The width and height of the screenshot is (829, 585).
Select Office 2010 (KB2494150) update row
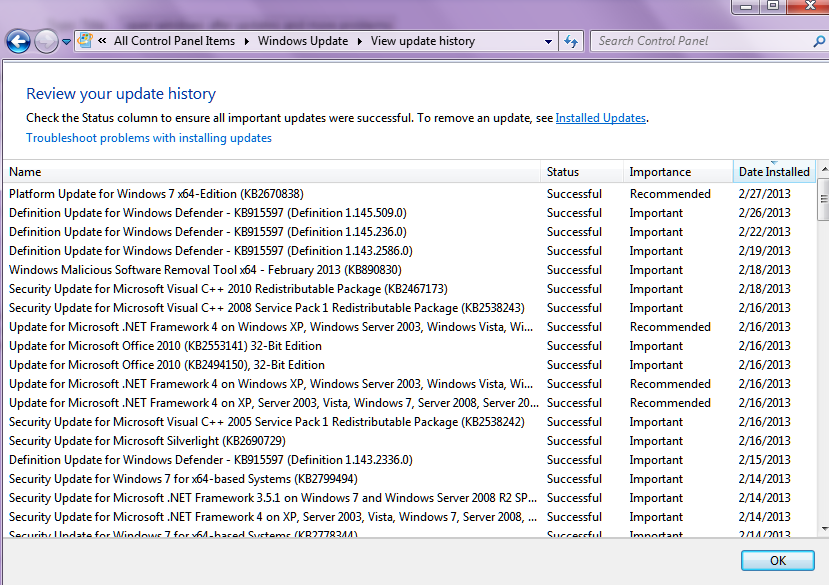pos(409,365)
